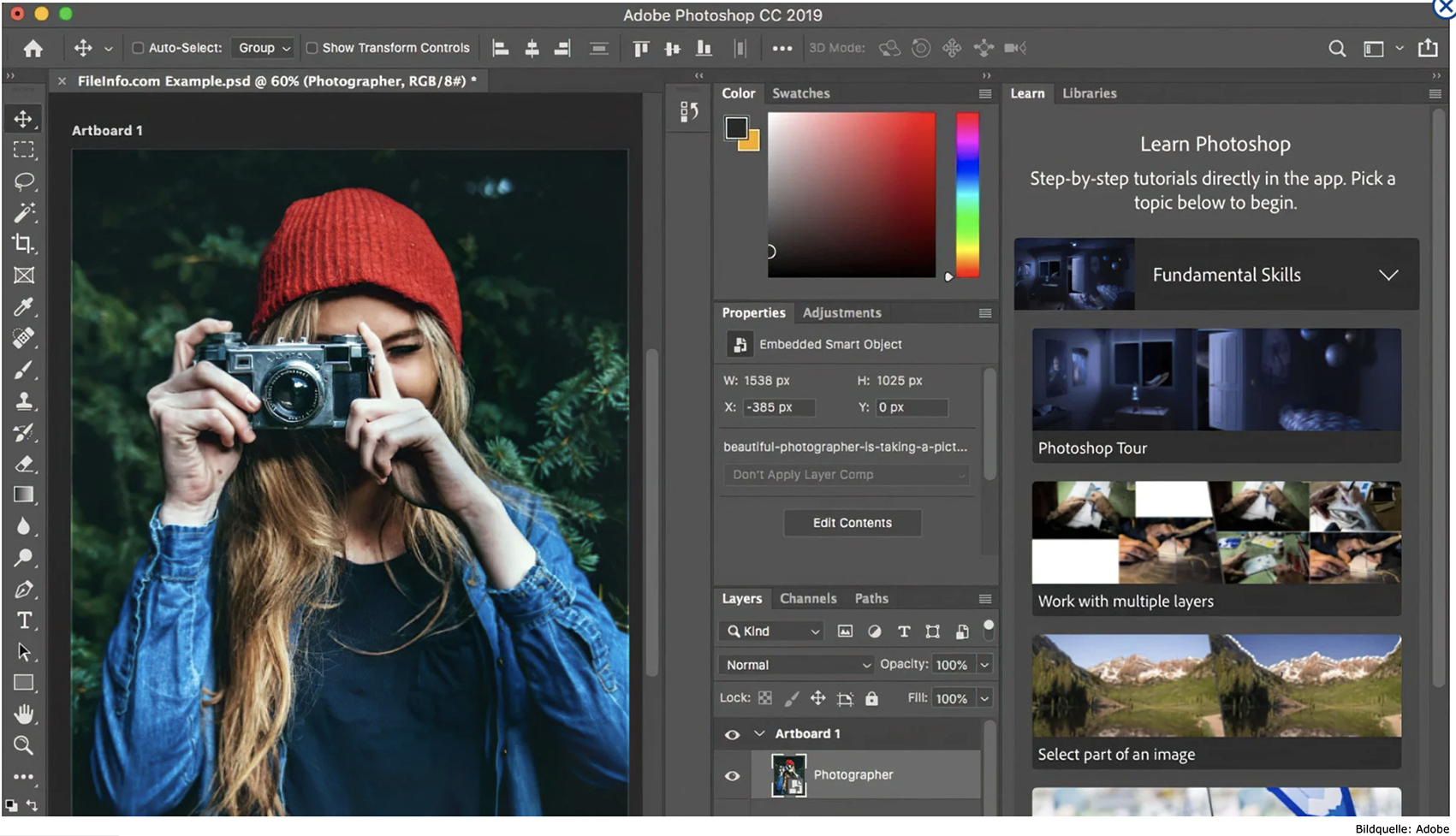Select the Hand tool
The width and height of the screenshot is (1456, 836).
24,714
